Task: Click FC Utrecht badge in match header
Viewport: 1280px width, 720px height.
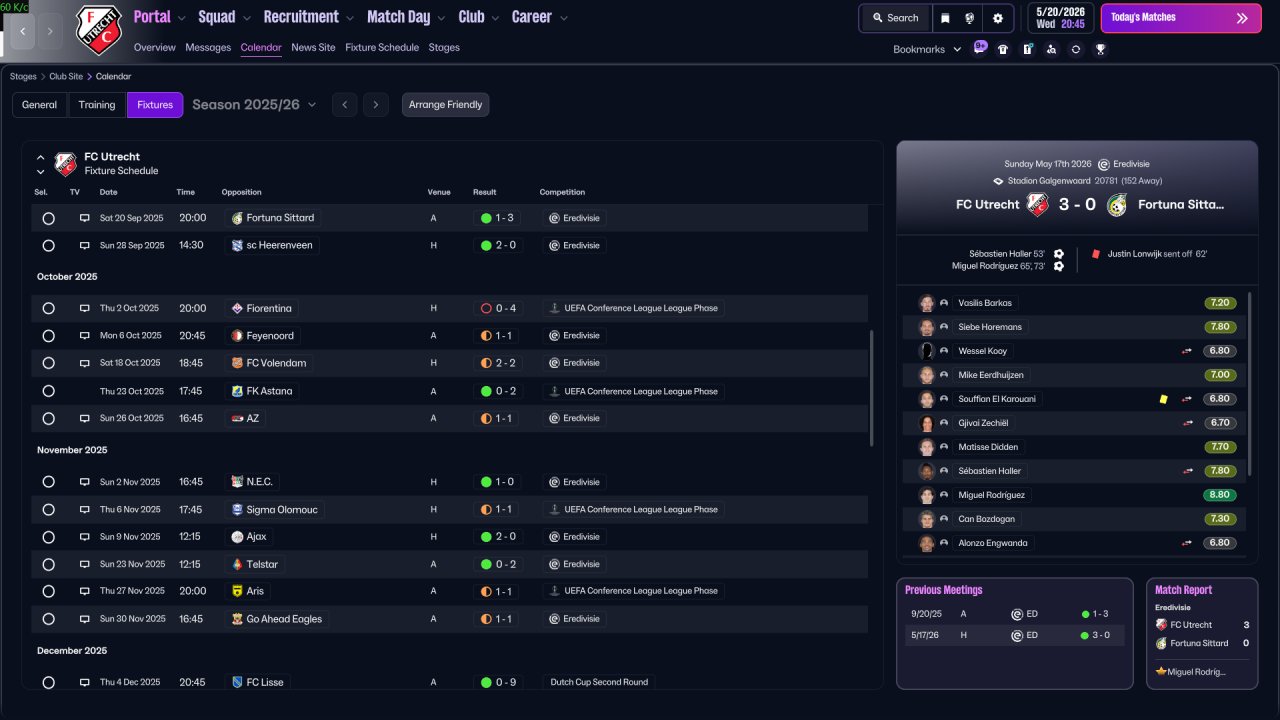Action: point(1037,204)
